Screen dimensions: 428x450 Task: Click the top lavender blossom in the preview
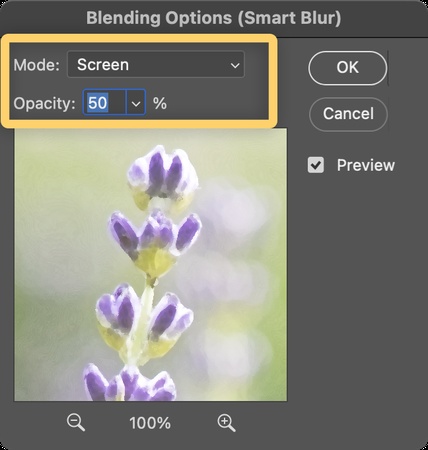tap(163, 177)
